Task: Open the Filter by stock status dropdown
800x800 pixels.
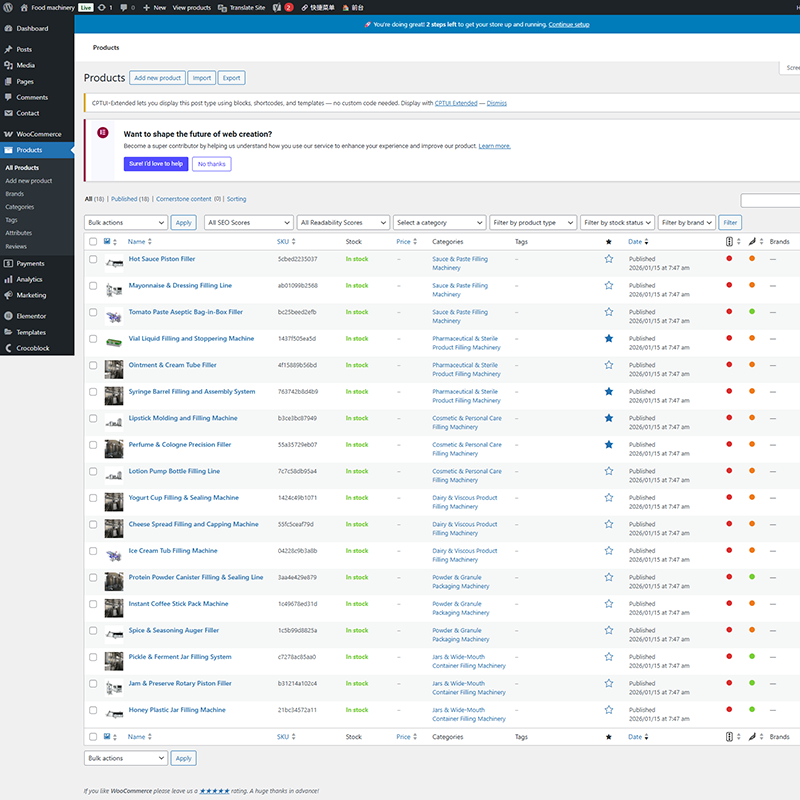Action: tap(618, 223)
